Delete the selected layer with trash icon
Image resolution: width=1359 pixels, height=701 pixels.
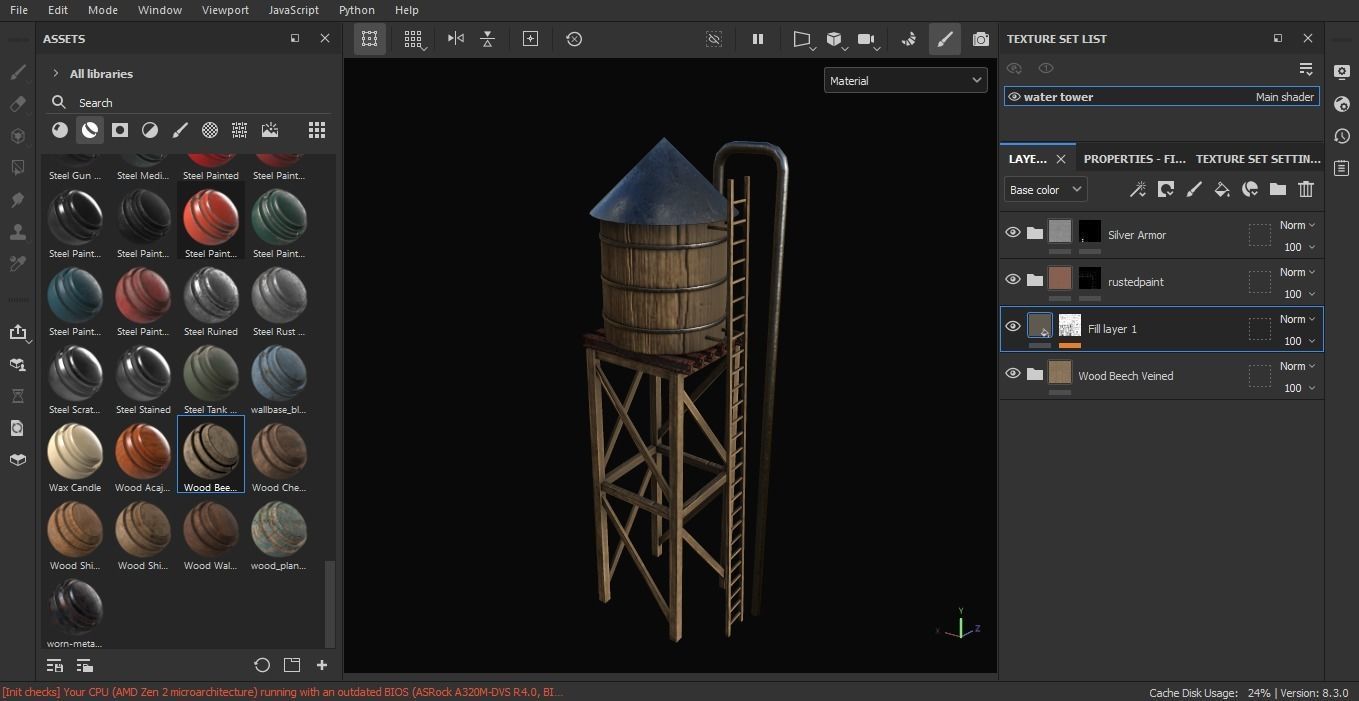pos(1306,189)
